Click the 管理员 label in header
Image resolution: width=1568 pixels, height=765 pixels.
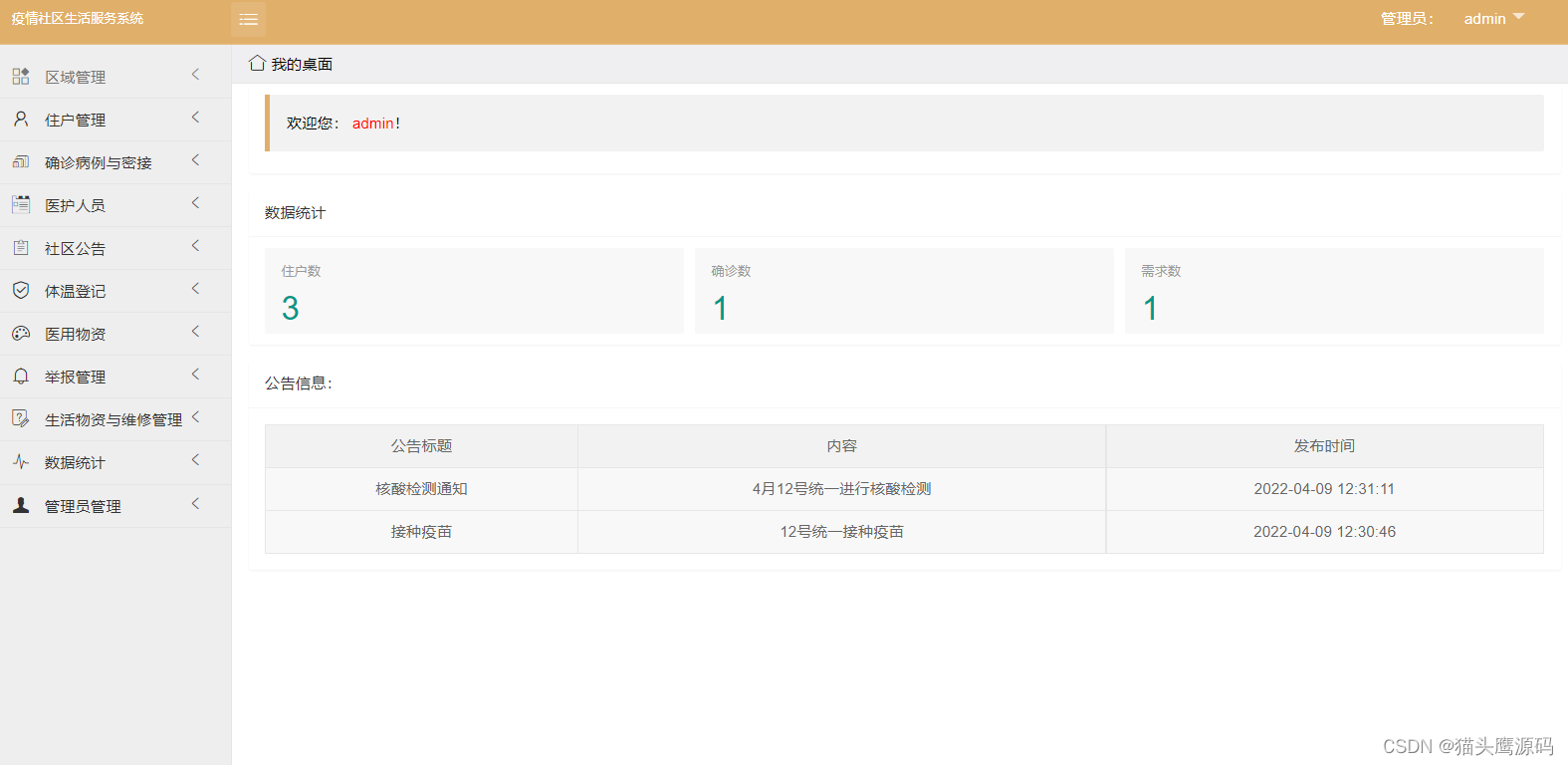(x=1406, y=19)
